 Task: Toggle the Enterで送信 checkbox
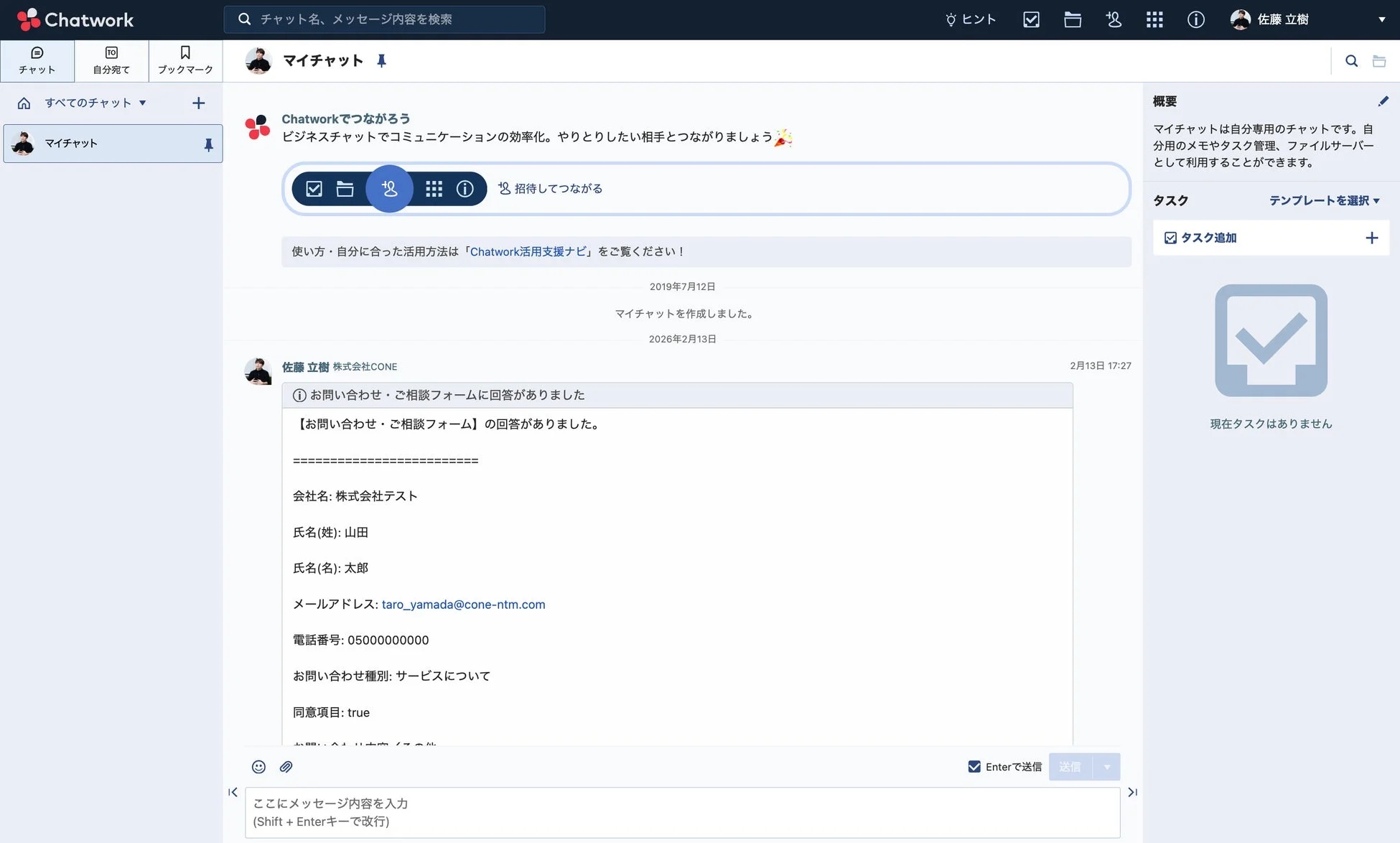coord(974,767)
